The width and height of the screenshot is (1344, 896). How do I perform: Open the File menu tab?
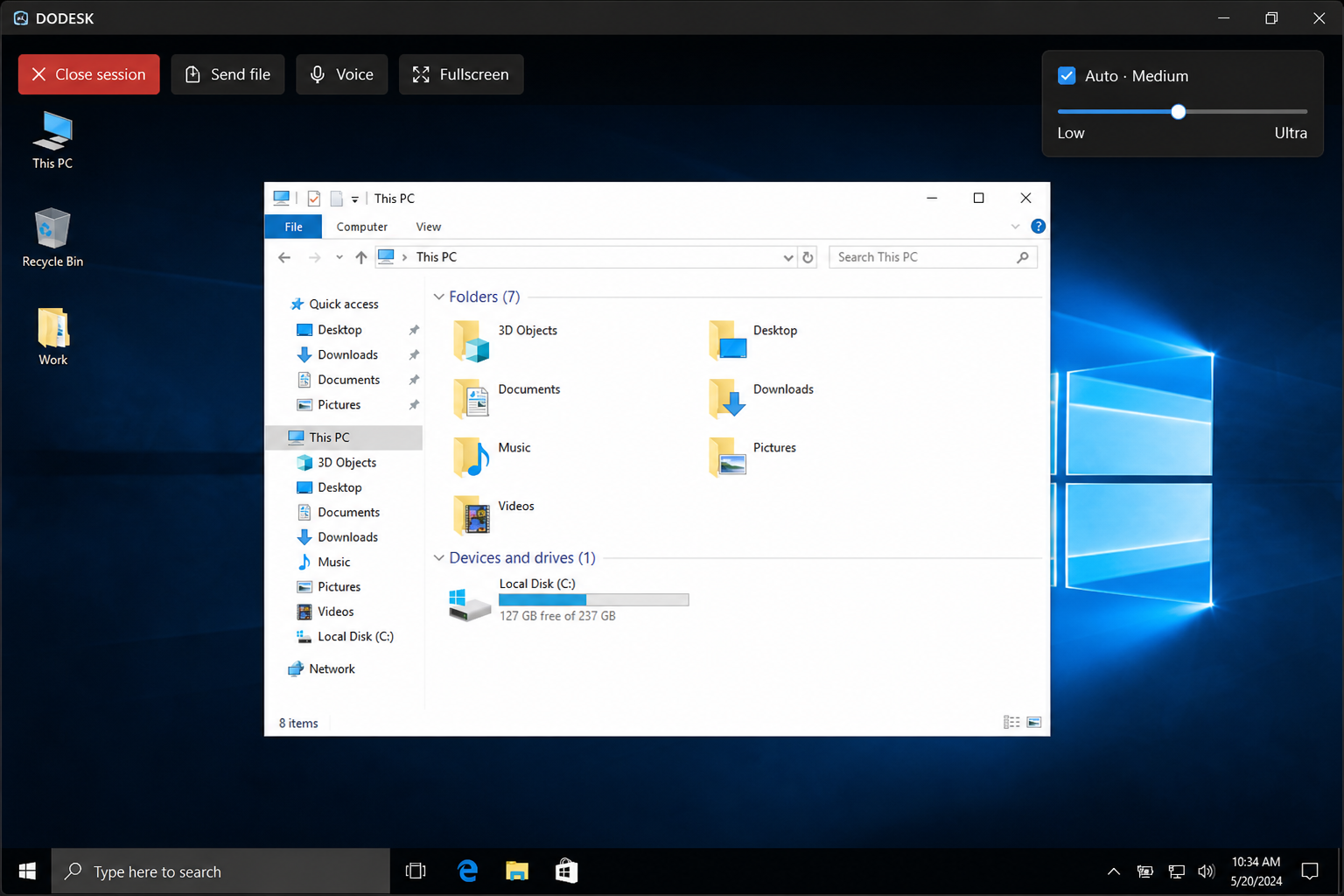click(293, 227)
